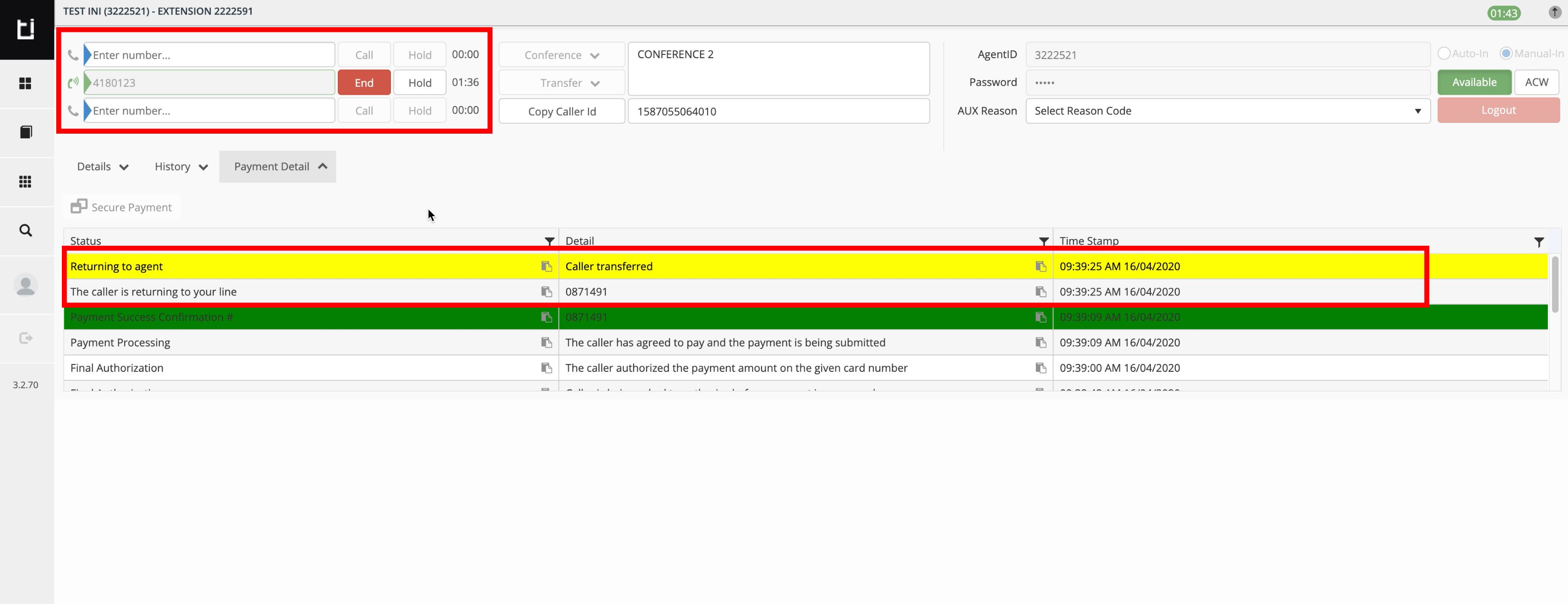Click the Copy Caller Id button
The width and height of the screenshot is (1568, 604).
(x=561, y=112)
